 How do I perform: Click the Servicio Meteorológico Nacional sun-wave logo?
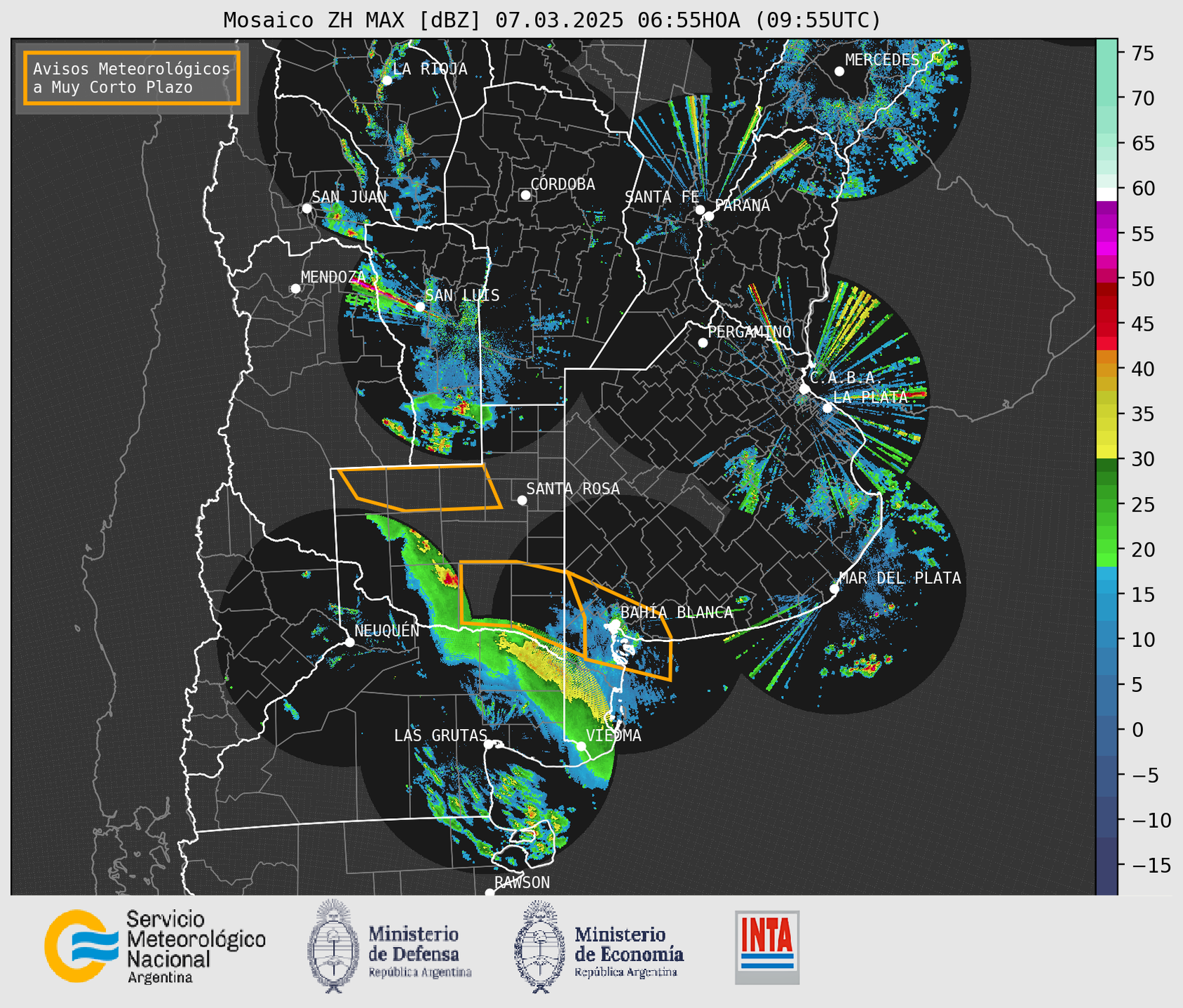pyautogui.click(x=82, y=946)
